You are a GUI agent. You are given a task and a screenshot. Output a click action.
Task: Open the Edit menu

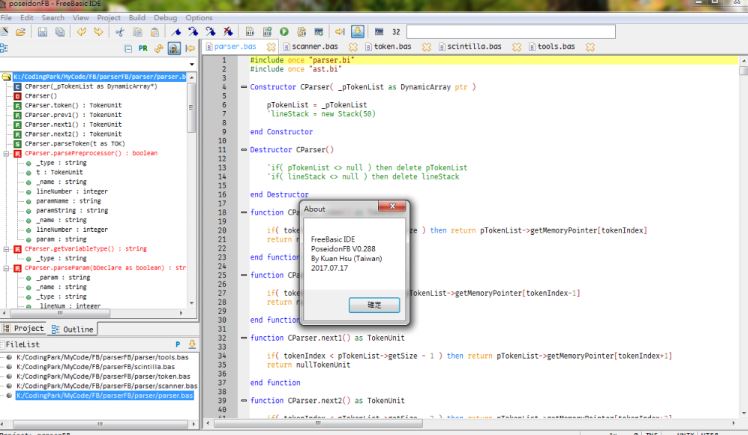pyautogui.click(x=27, y=18)
